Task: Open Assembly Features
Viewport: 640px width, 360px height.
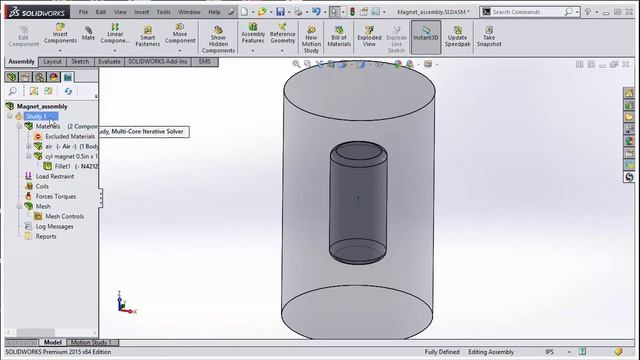Action: coord(253,33)
